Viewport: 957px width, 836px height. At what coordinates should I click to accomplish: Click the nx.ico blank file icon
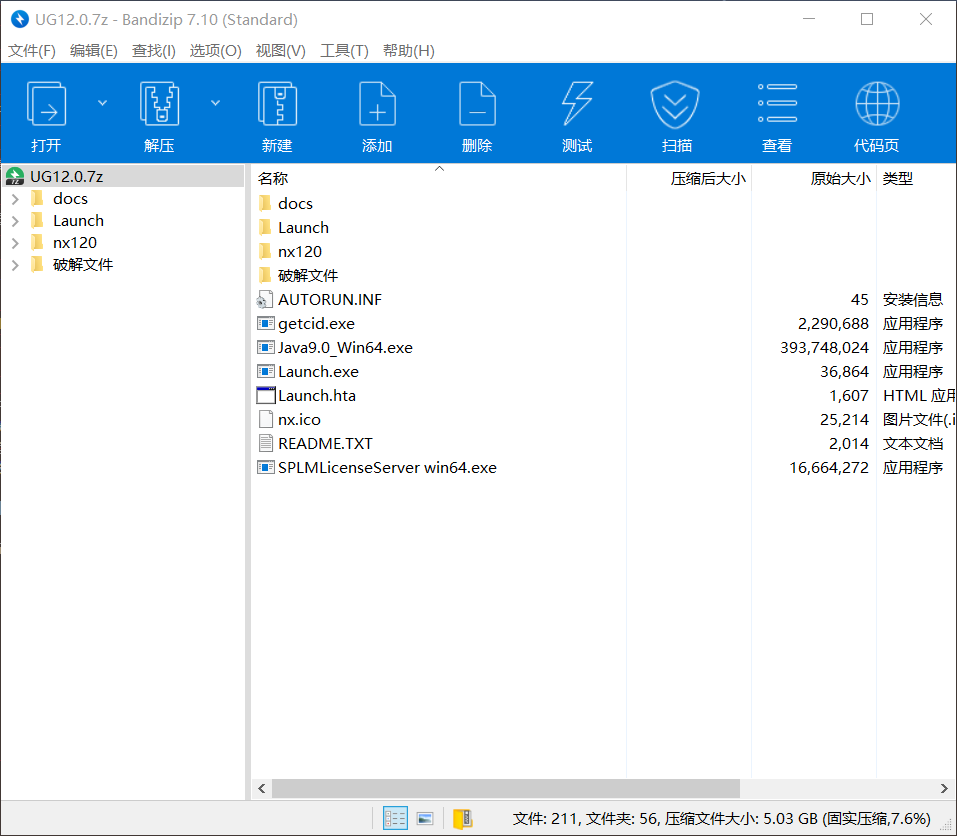(x=265, y=419)
